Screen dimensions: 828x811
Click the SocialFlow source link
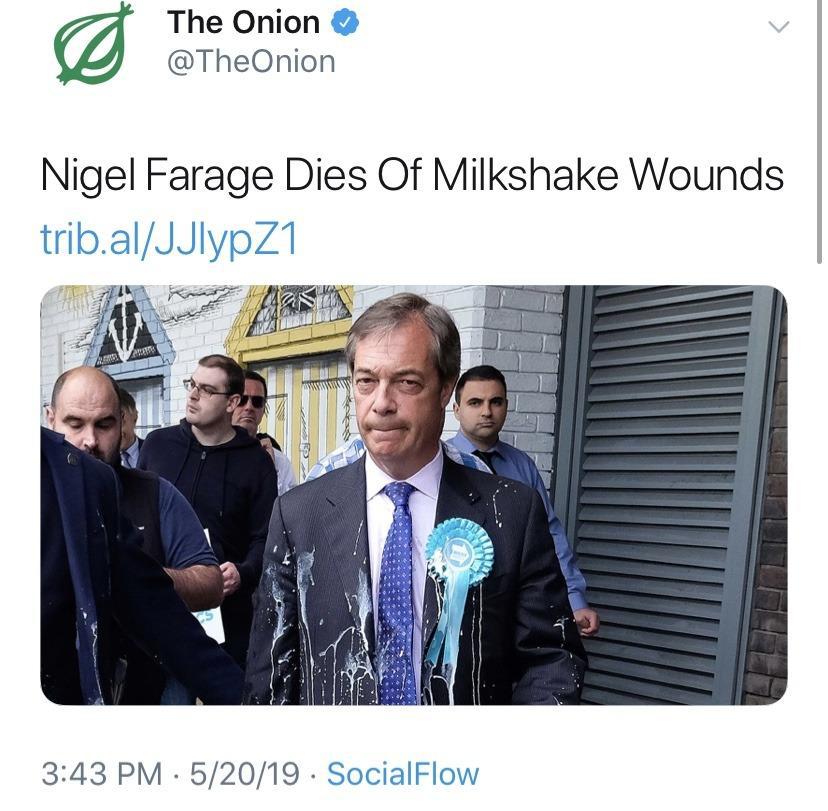click(403, 773)
